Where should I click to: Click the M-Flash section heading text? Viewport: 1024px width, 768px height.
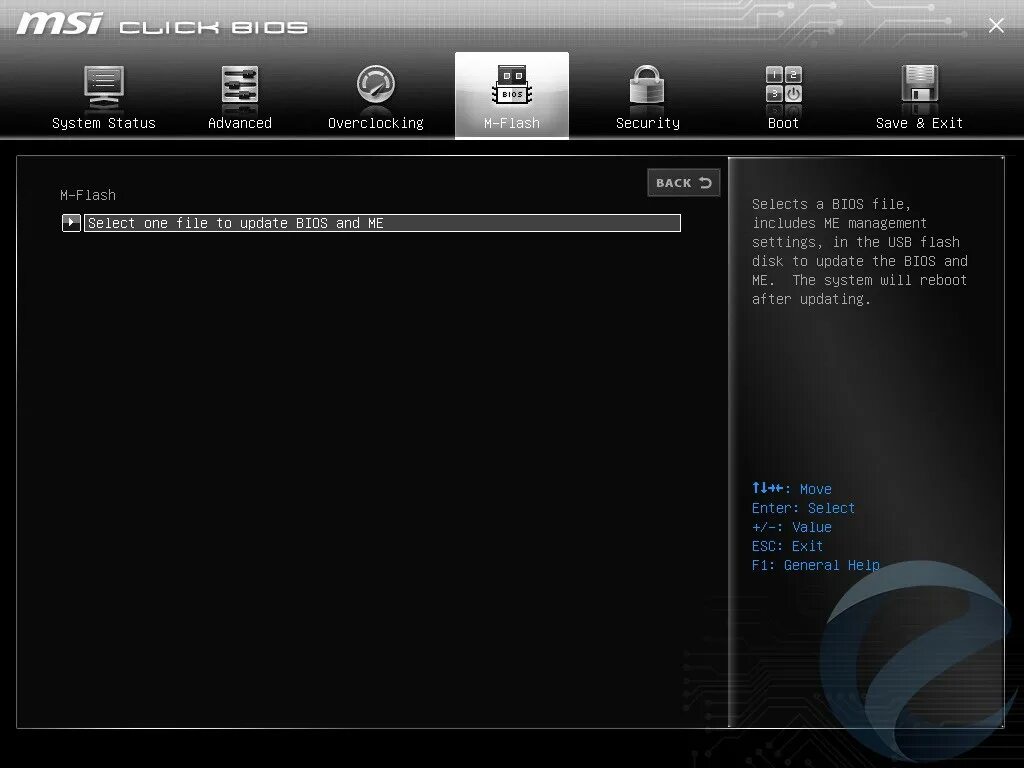88,195
